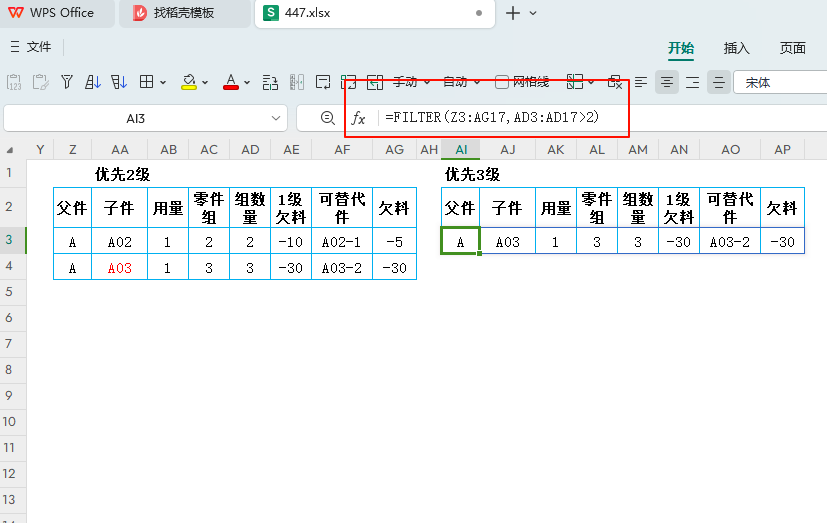Click the sort ascending icon
Image resolution: width=827 pixels, height=523 pixels.
point(93,82)
